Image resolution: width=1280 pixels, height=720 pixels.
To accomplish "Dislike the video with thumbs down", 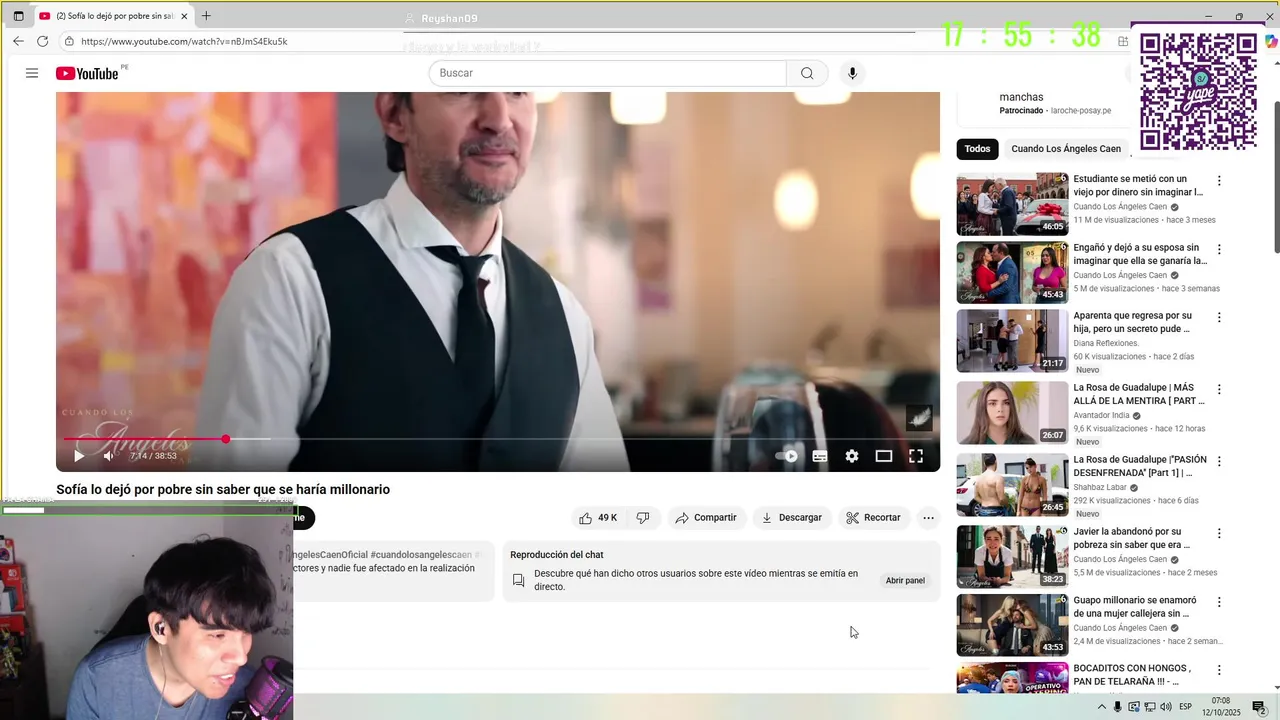I will 643,518.
